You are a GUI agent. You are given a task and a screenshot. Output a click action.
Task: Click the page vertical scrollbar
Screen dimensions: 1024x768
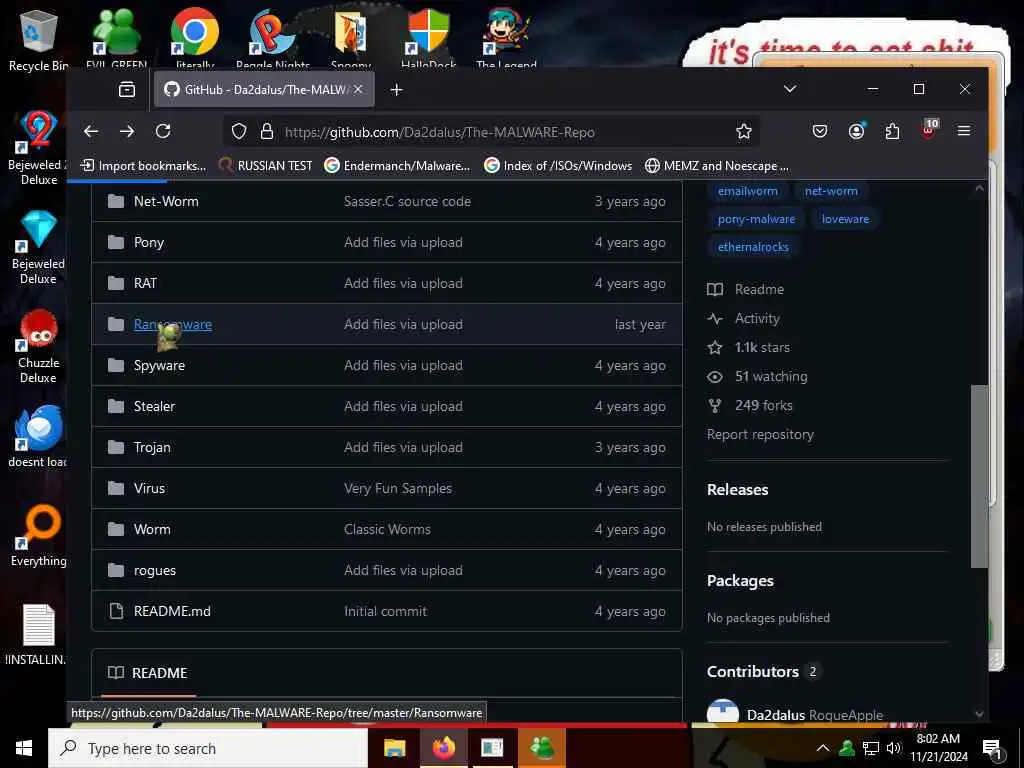pyautogui.click(x=979, y=477)
